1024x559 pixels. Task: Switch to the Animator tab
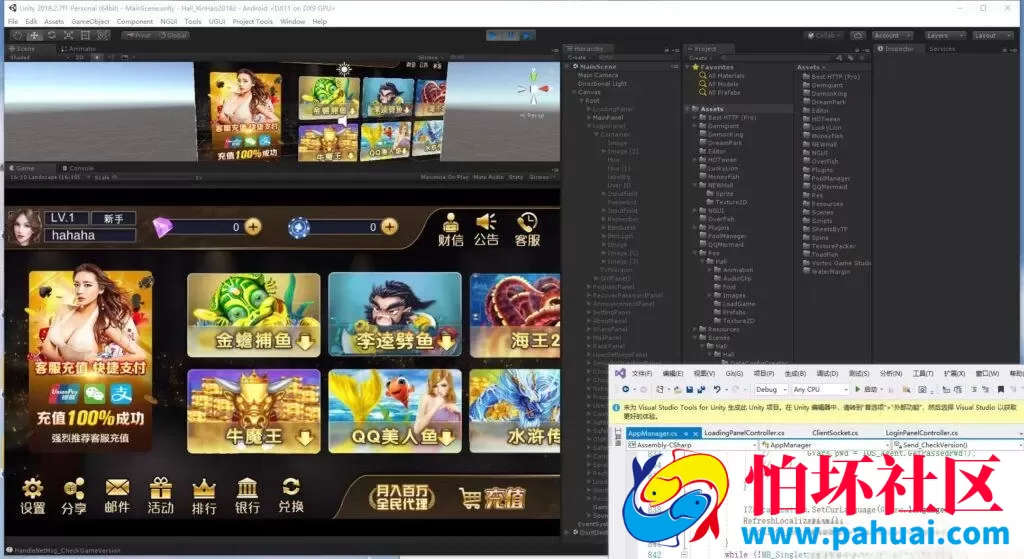[x=78, y=49]
